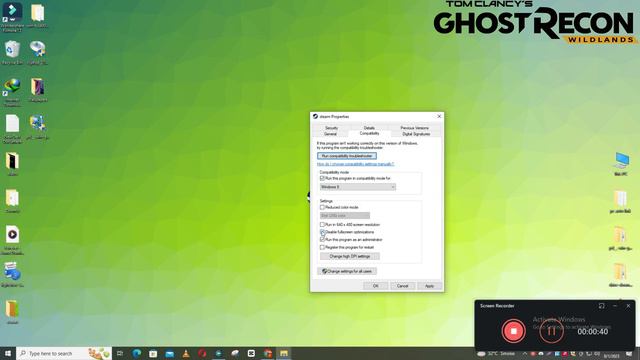Open the Recycle Bin on desktop
640x360 pixels.
[12, 53]
